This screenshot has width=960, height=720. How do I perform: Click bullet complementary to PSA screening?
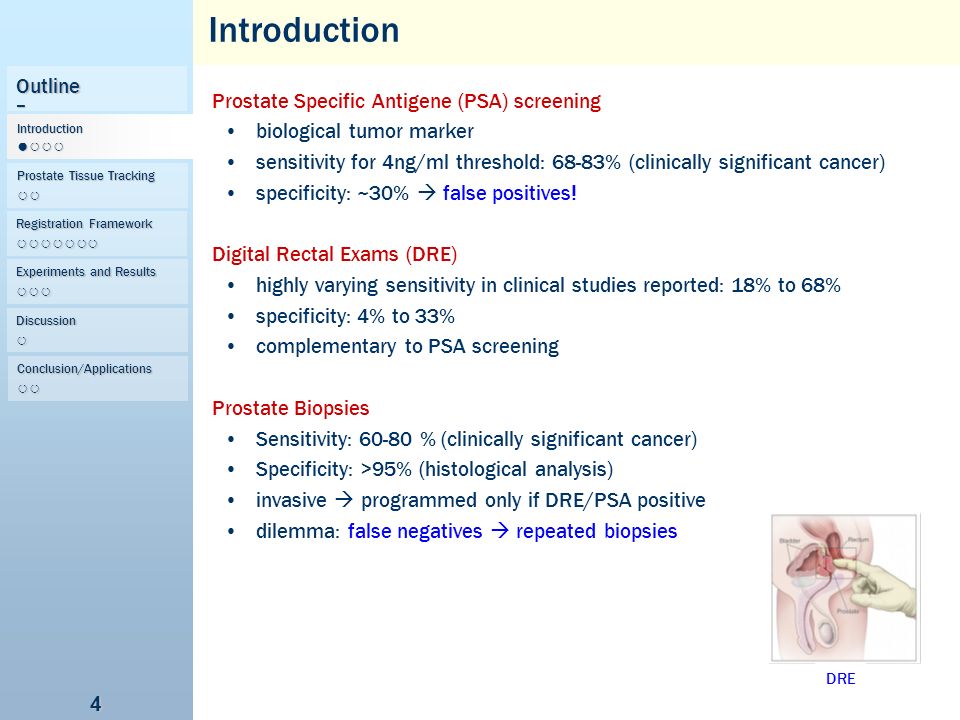(x=407, y=347)
